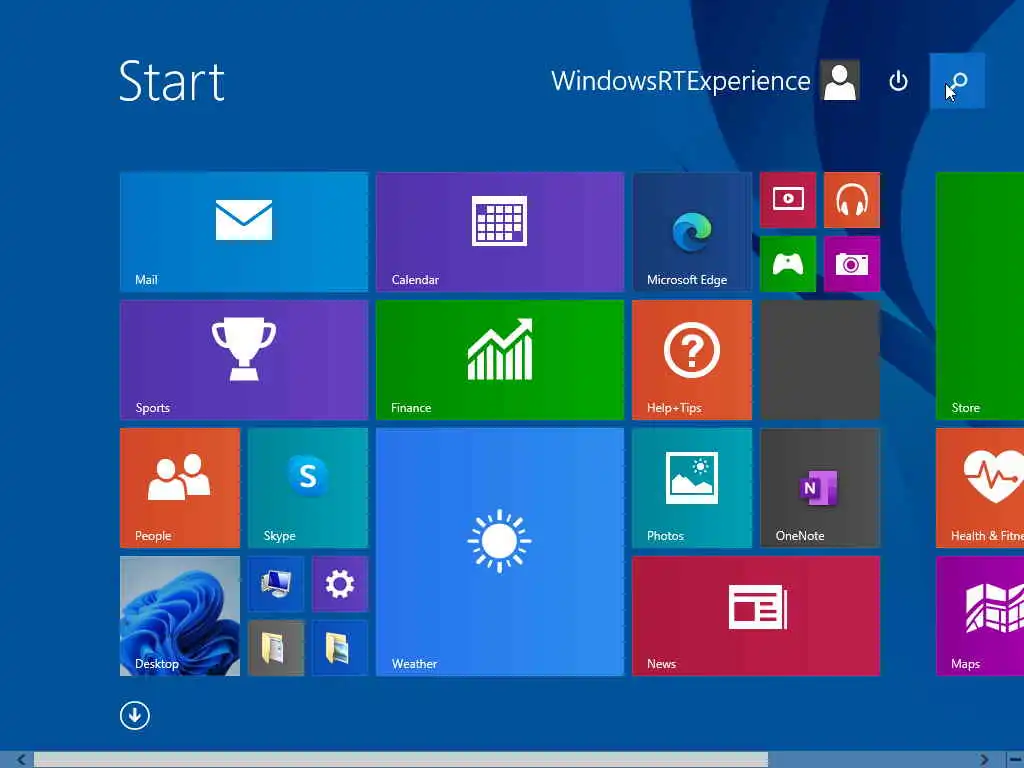
Task: Open PC Settings gear tile
Action: point(340,584)
